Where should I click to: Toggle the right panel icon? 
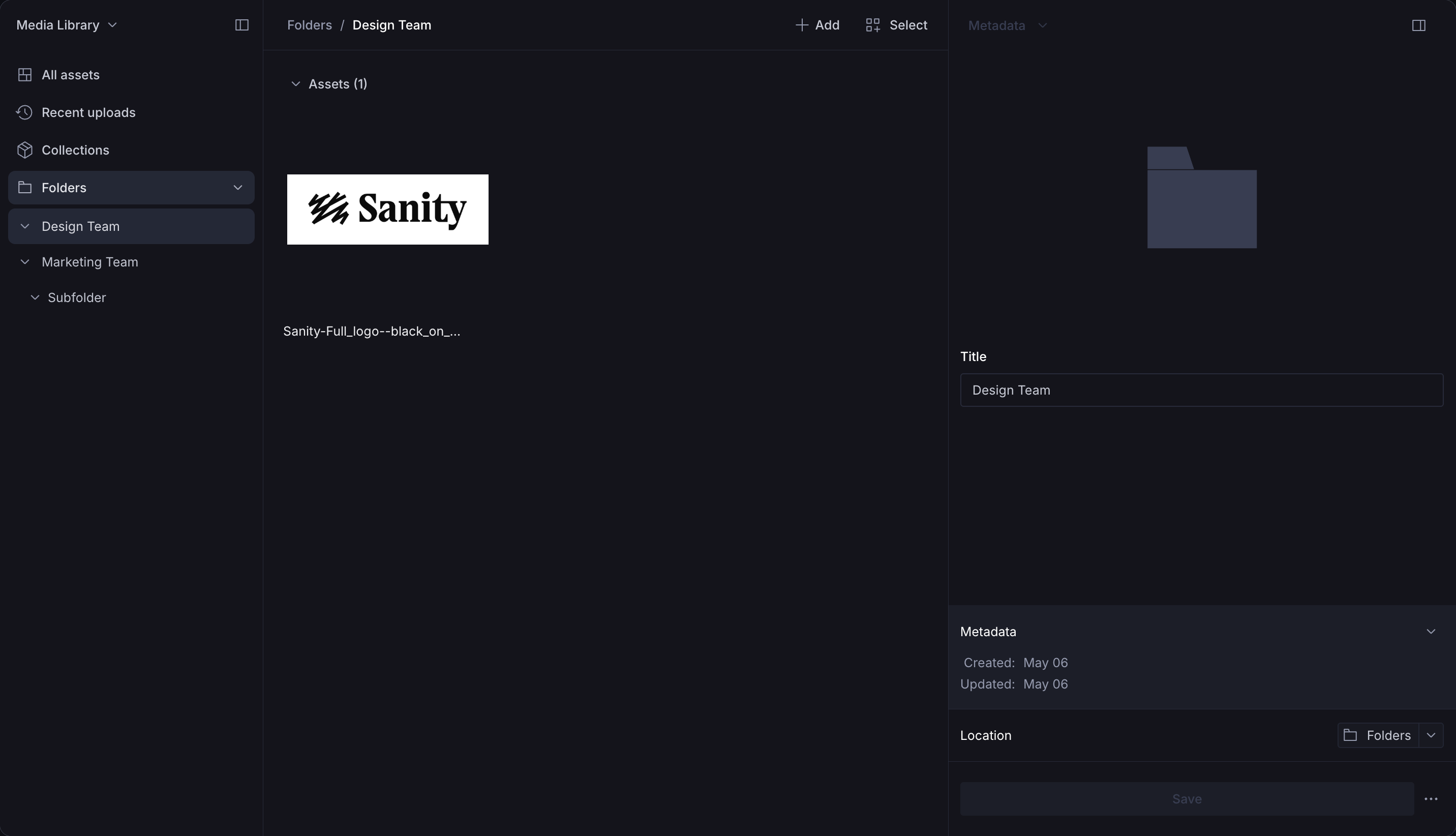pyautogui.click(x=1418, y=26)
